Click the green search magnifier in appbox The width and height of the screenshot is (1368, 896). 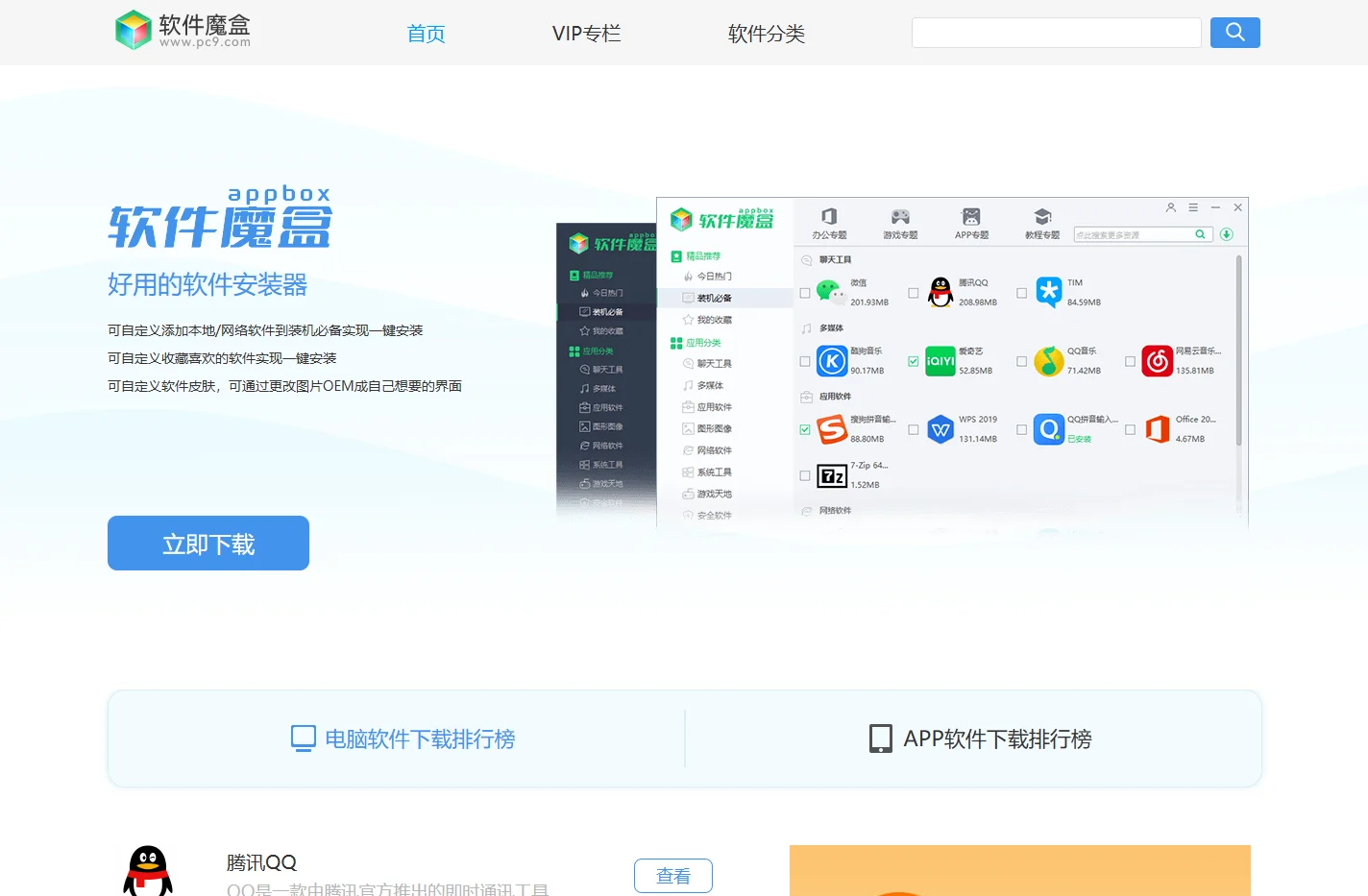coord(1200,234)
